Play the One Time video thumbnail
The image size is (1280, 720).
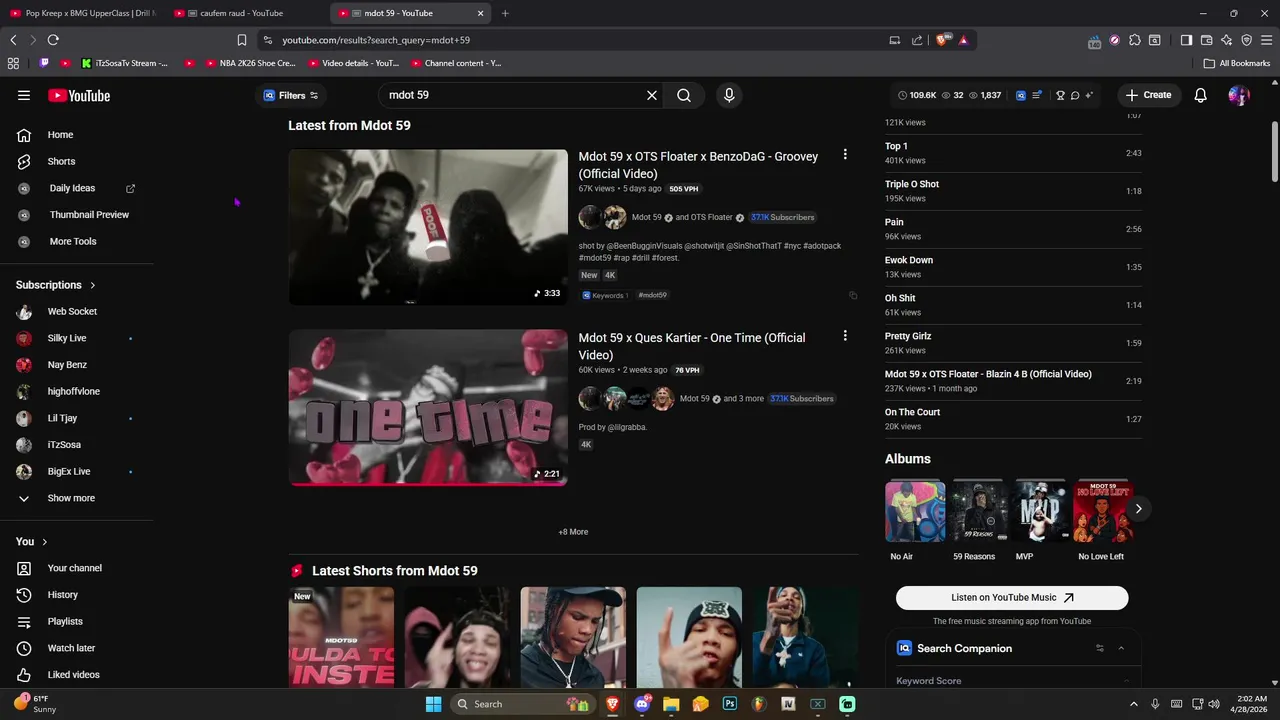(428, 407)
